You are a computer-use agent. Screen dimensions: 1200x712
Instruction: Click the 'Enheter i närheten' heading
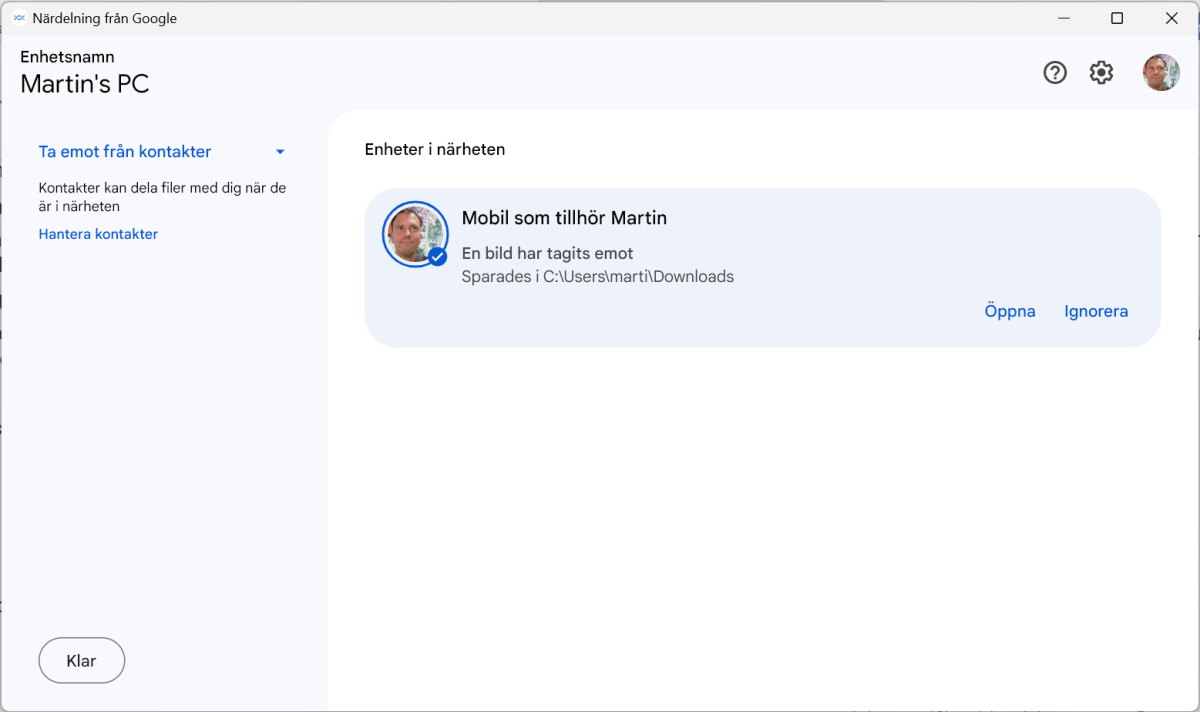click(435, 149)
